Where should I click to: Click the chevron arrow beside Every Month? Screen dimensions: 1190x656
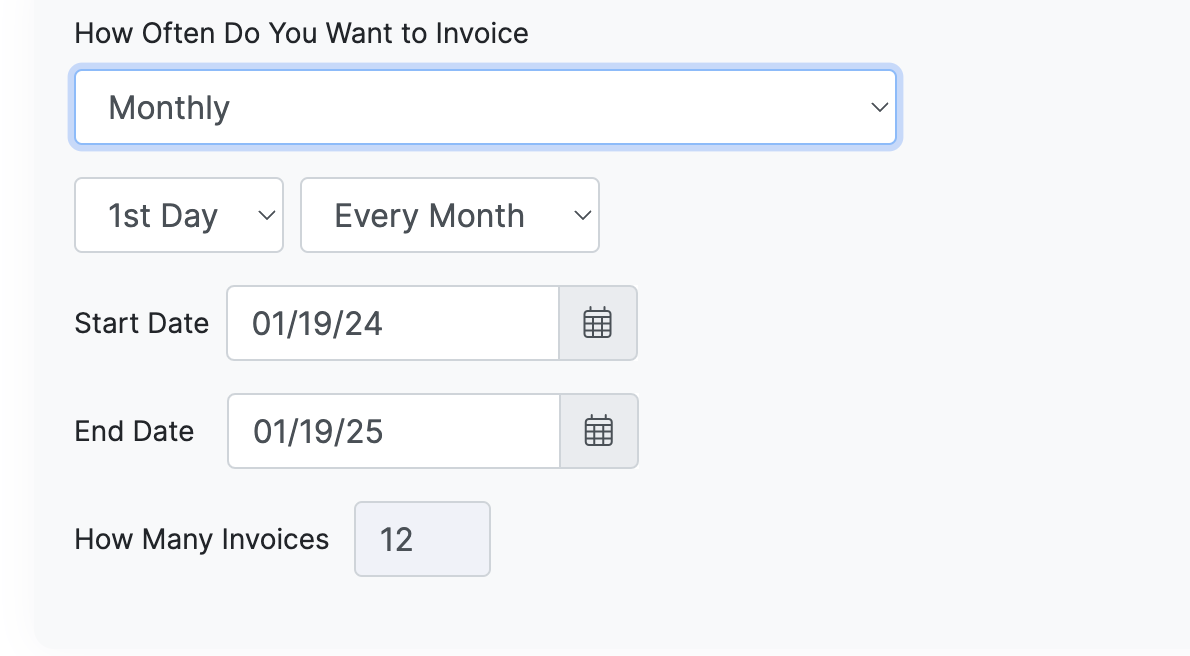(582, 215)
